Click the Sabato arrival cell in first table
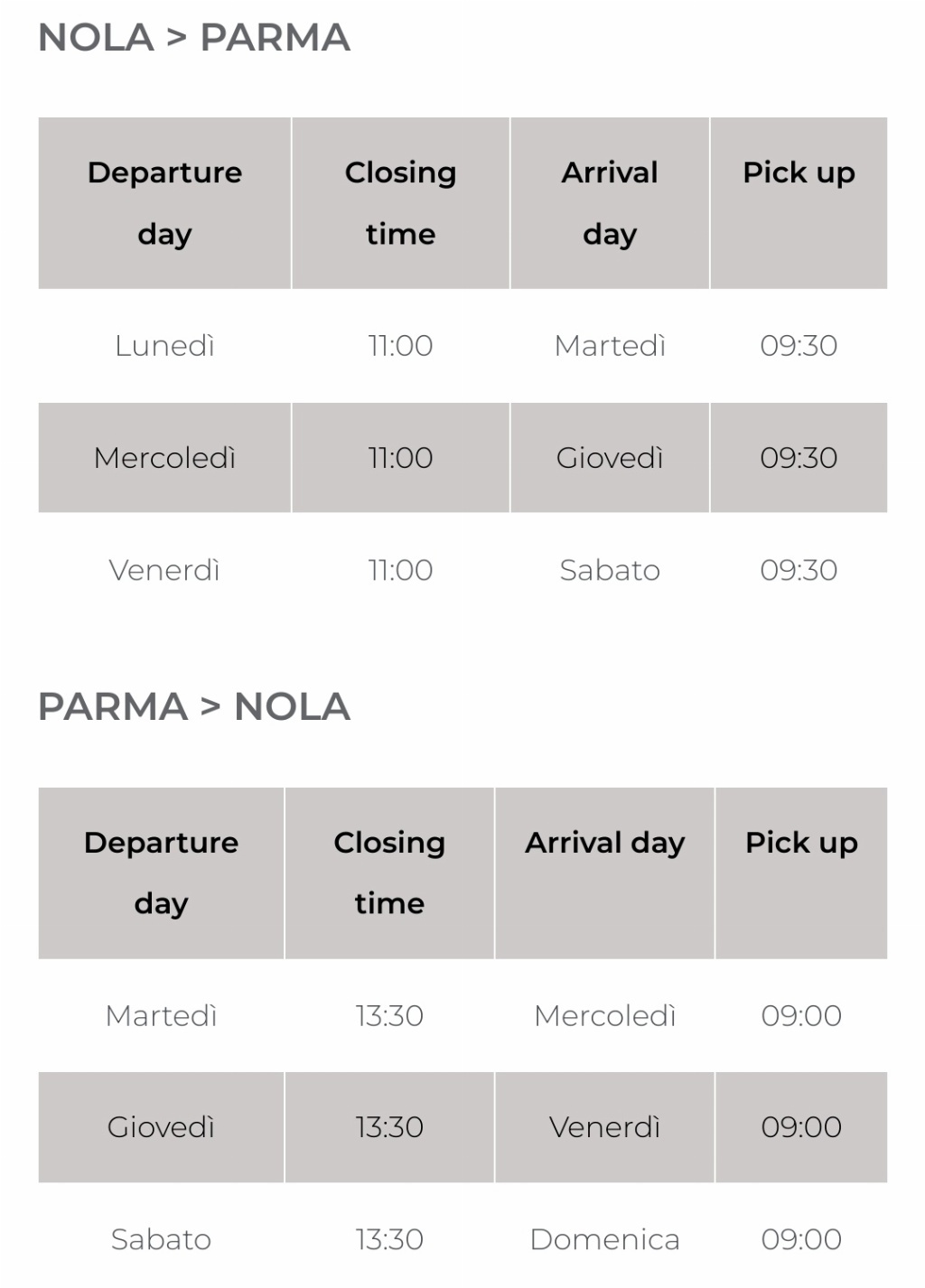 tap(610, 570)
